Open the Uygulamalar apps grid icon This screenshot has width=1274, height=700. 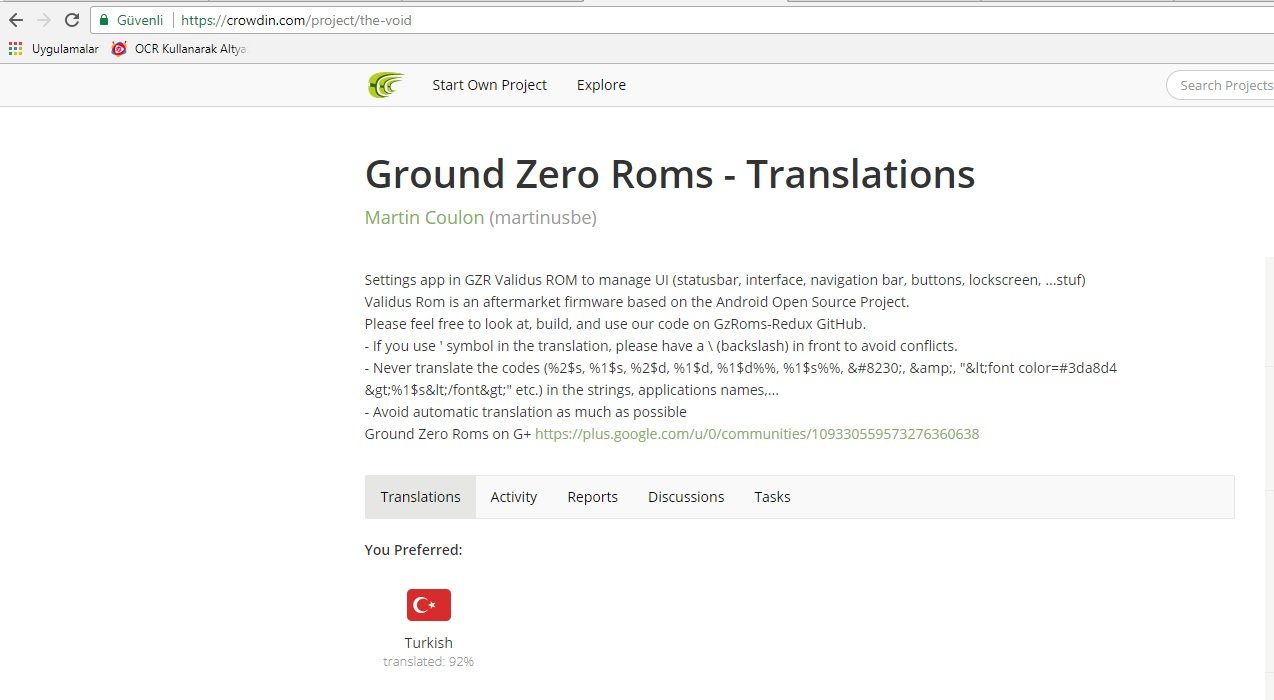pos(15,48)
